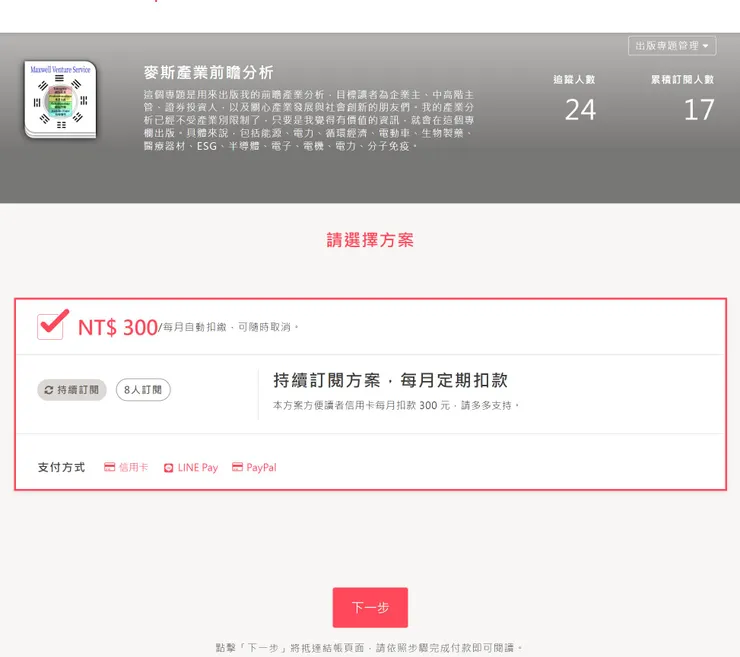Click the card icon before PayPal
The width and height of the screenshot is (740, 657).
[x=237, y=467]
